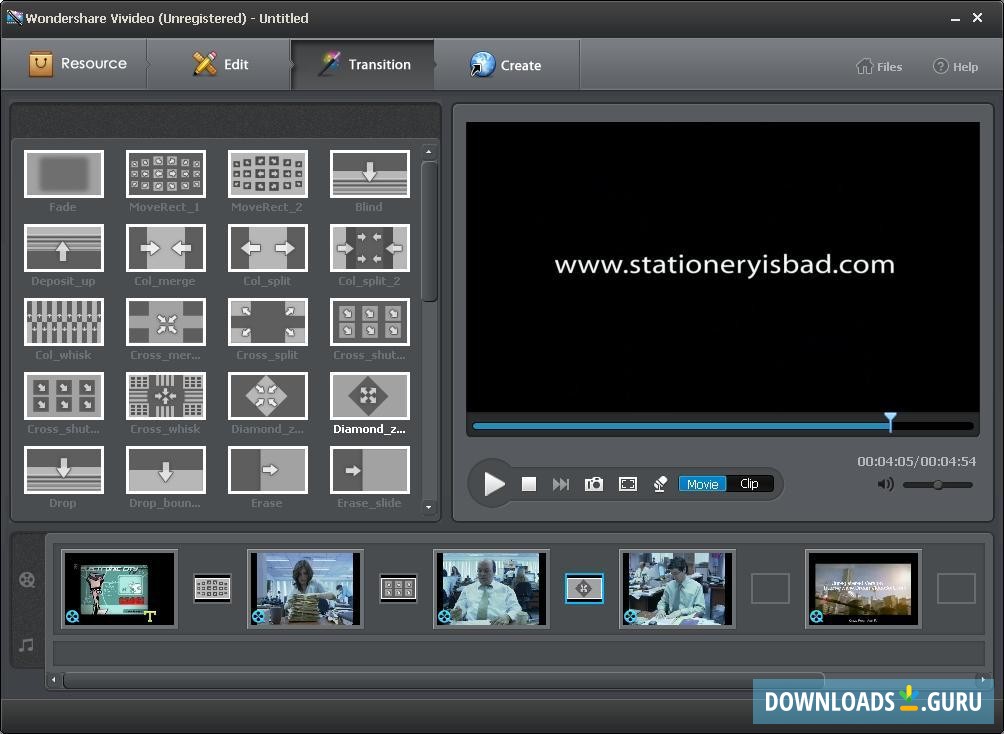This screenshot has height=734, width=1004.
Task: Select the Drop transition effect
Action: click(64, 470)
